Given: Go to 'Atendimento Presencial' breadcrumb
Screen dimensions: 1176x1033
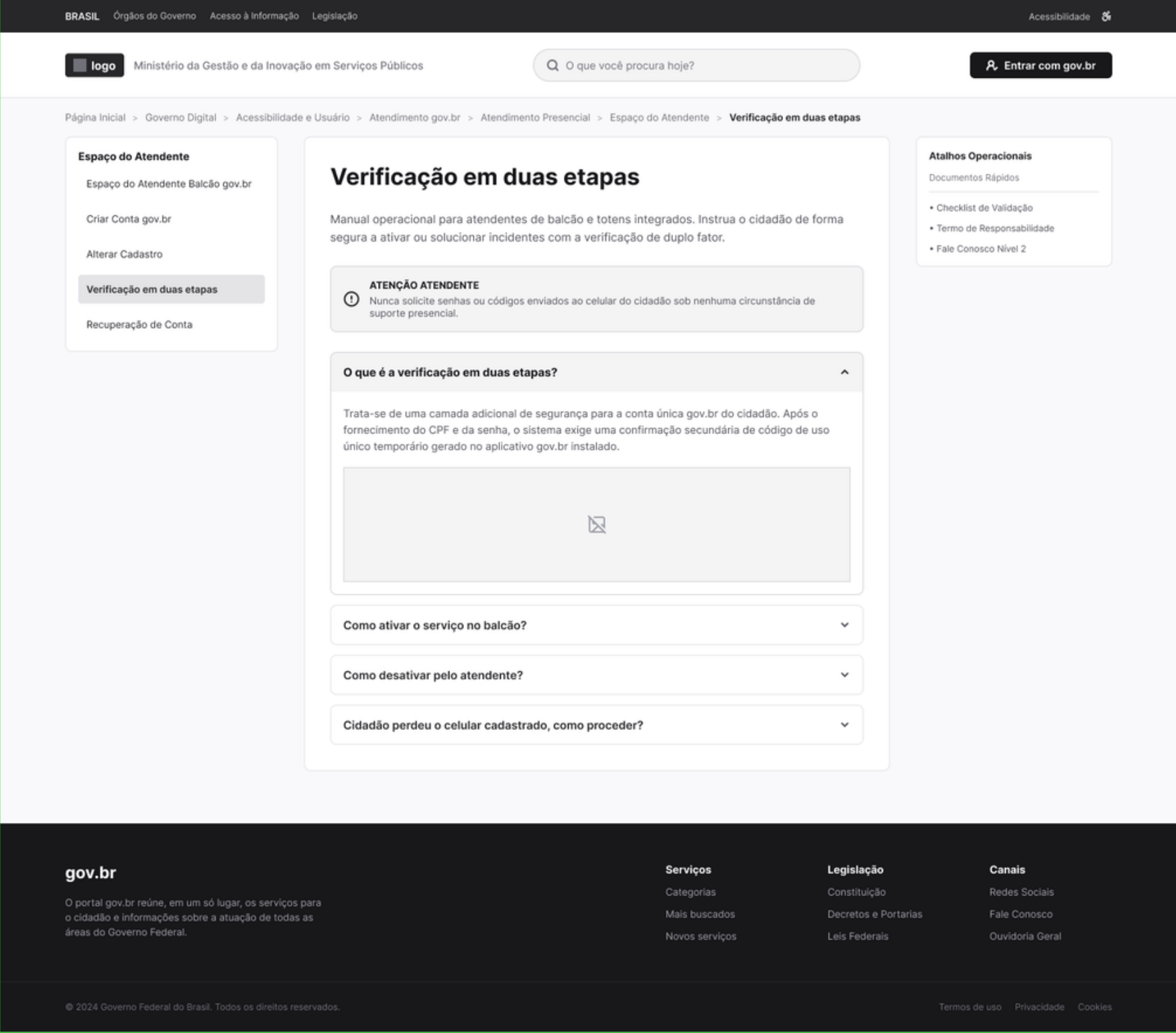Looking at the screenshot, I should [x=535, y=117].
